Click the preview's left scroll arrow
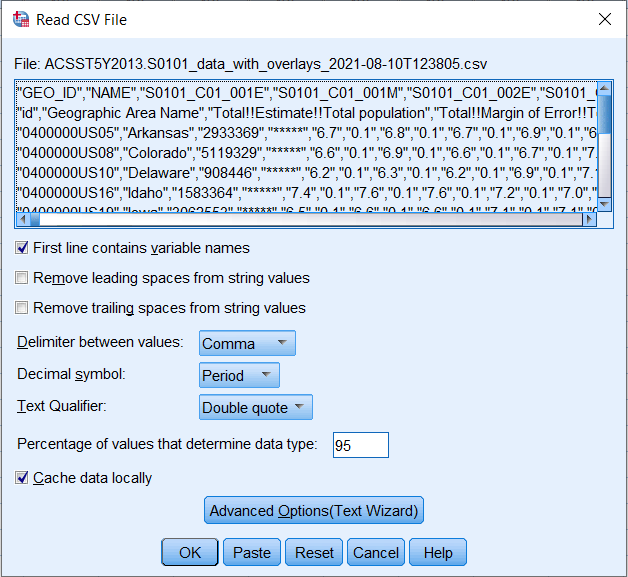The height and width of the screenshot is (577, 628). (24, 220)
